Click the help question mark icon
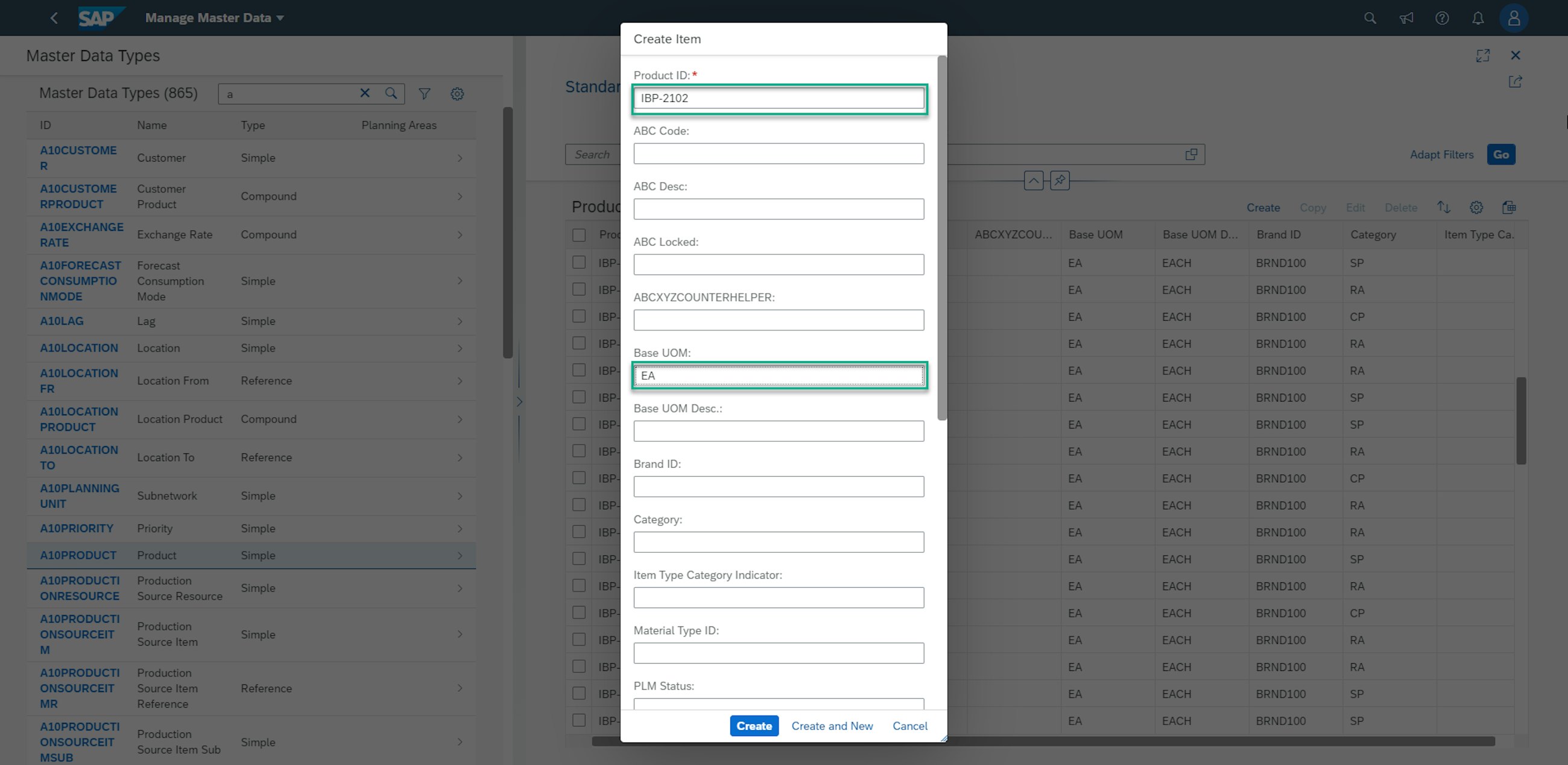 click(x=1442, y=17)
